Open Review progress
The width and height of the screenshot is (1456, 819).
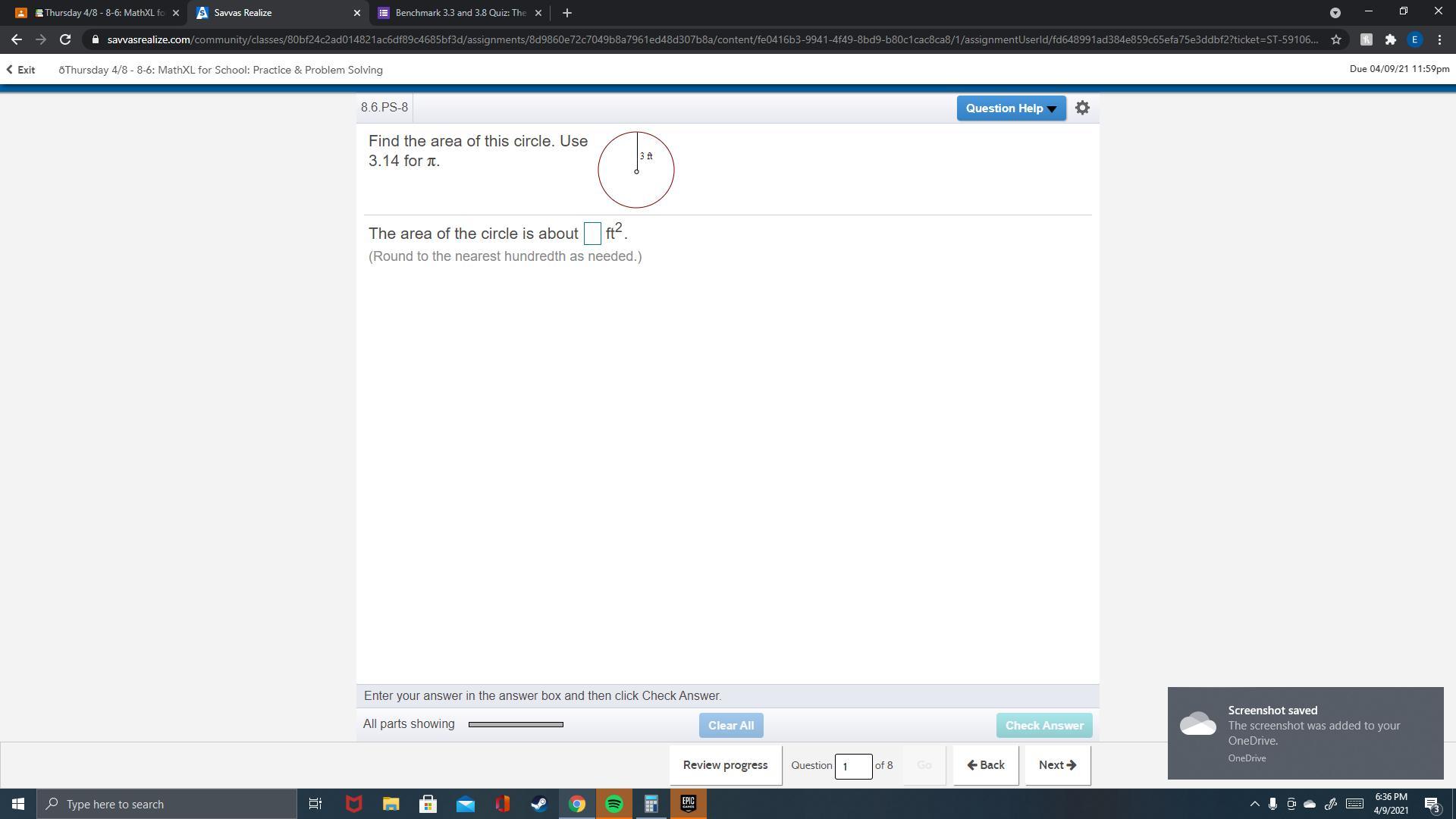point(725,764)
